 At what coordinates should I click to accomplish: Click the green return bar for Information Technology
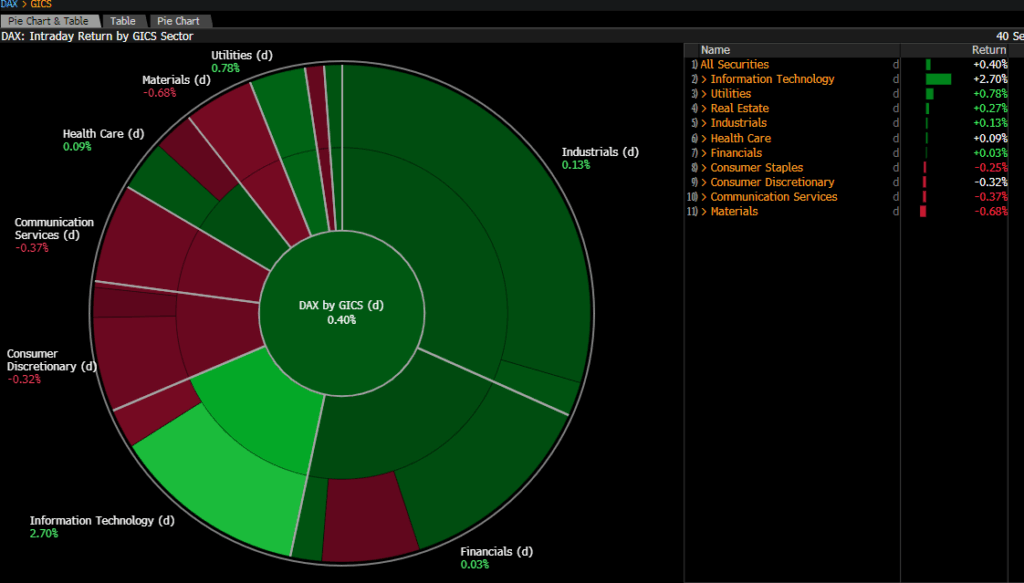(938, 79)
